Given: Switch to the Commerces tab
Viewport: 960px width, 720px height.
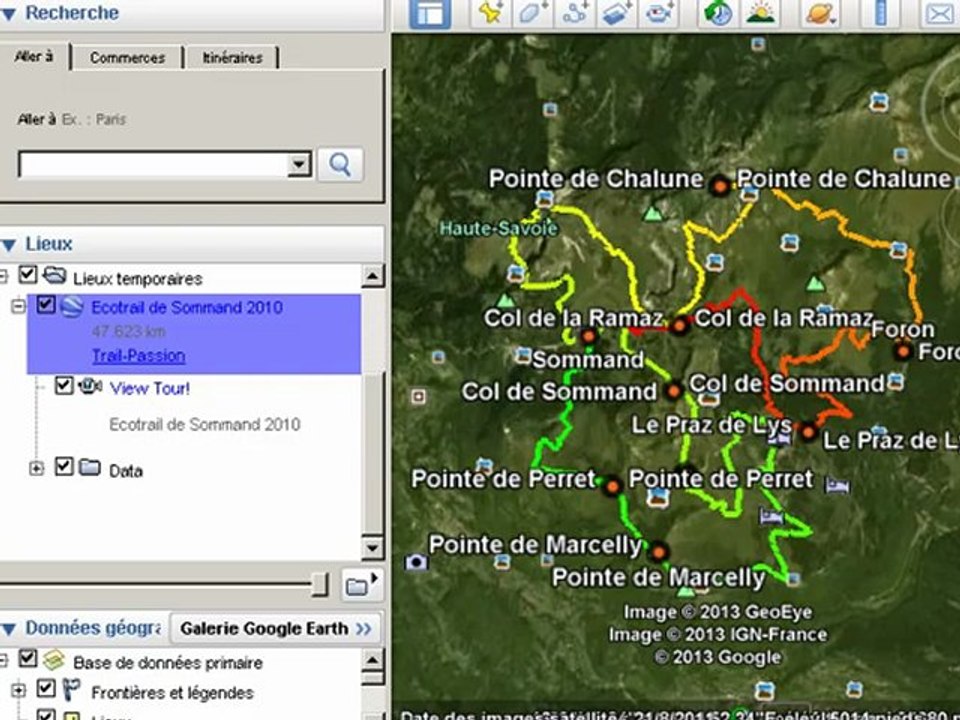Looking at the screenshot, I should pyautogui.click(x=127, y=58).
